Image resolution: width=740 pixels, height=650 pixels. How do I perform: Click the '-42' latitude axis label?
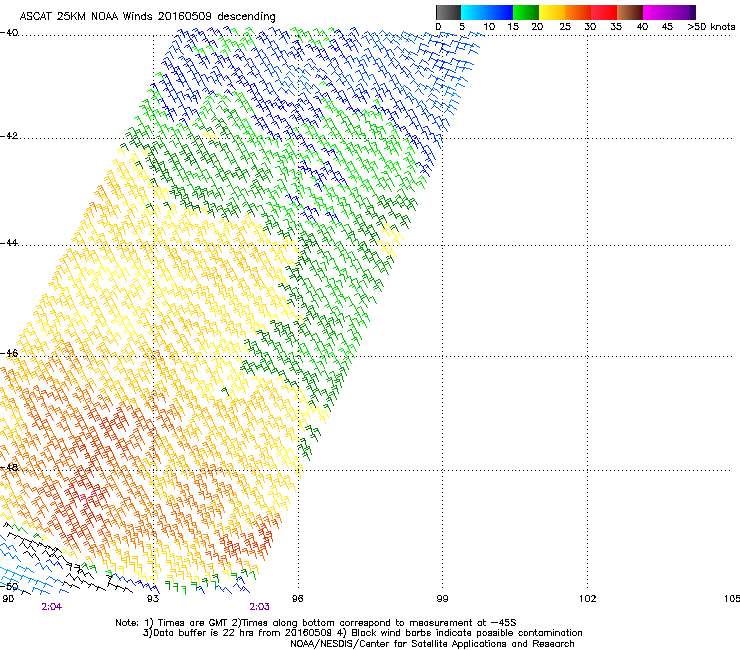(x=9, y=136)
